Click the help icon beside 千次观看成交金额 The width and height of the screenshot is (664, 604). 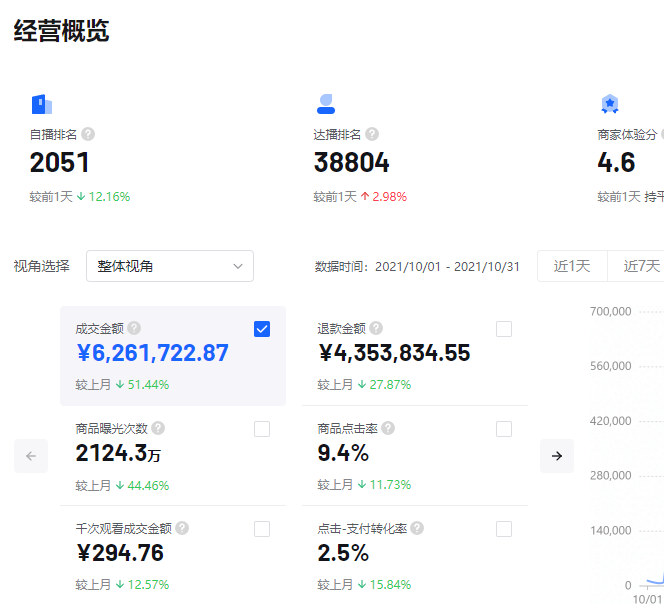(x=182, y=528)
